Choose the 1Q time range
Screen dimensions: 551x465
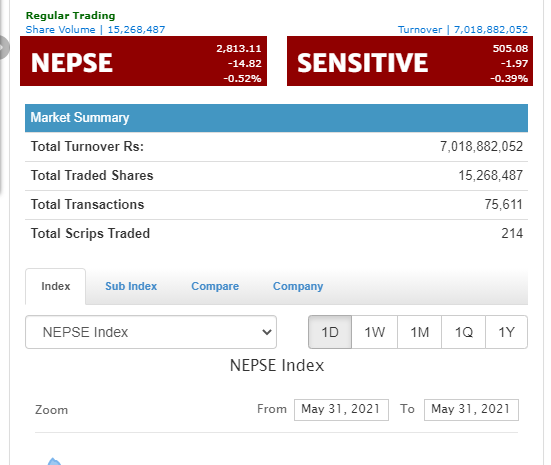point(464,332)
